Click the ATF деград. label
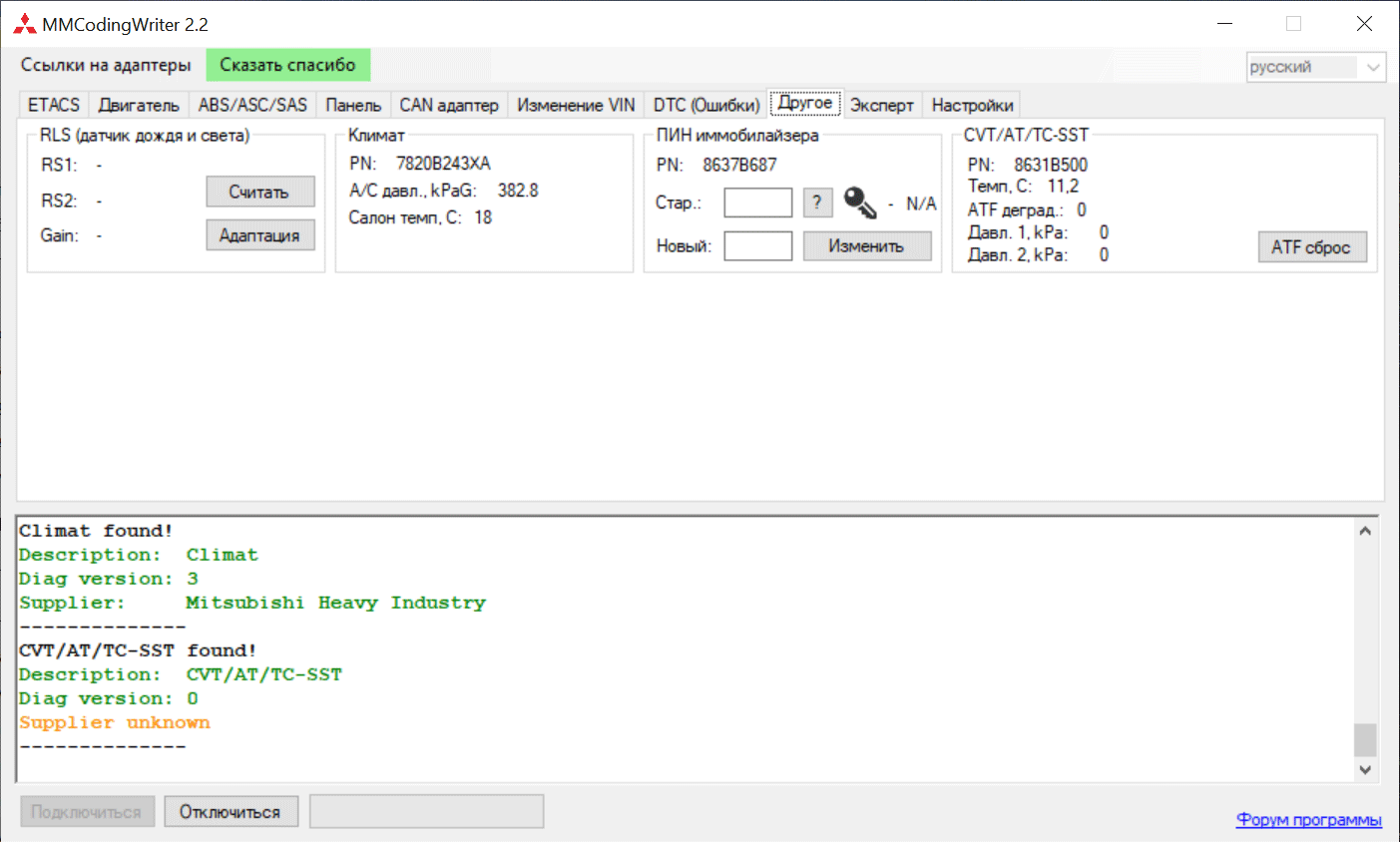This screenshot has width=1400, height=842. (1015, 210)
